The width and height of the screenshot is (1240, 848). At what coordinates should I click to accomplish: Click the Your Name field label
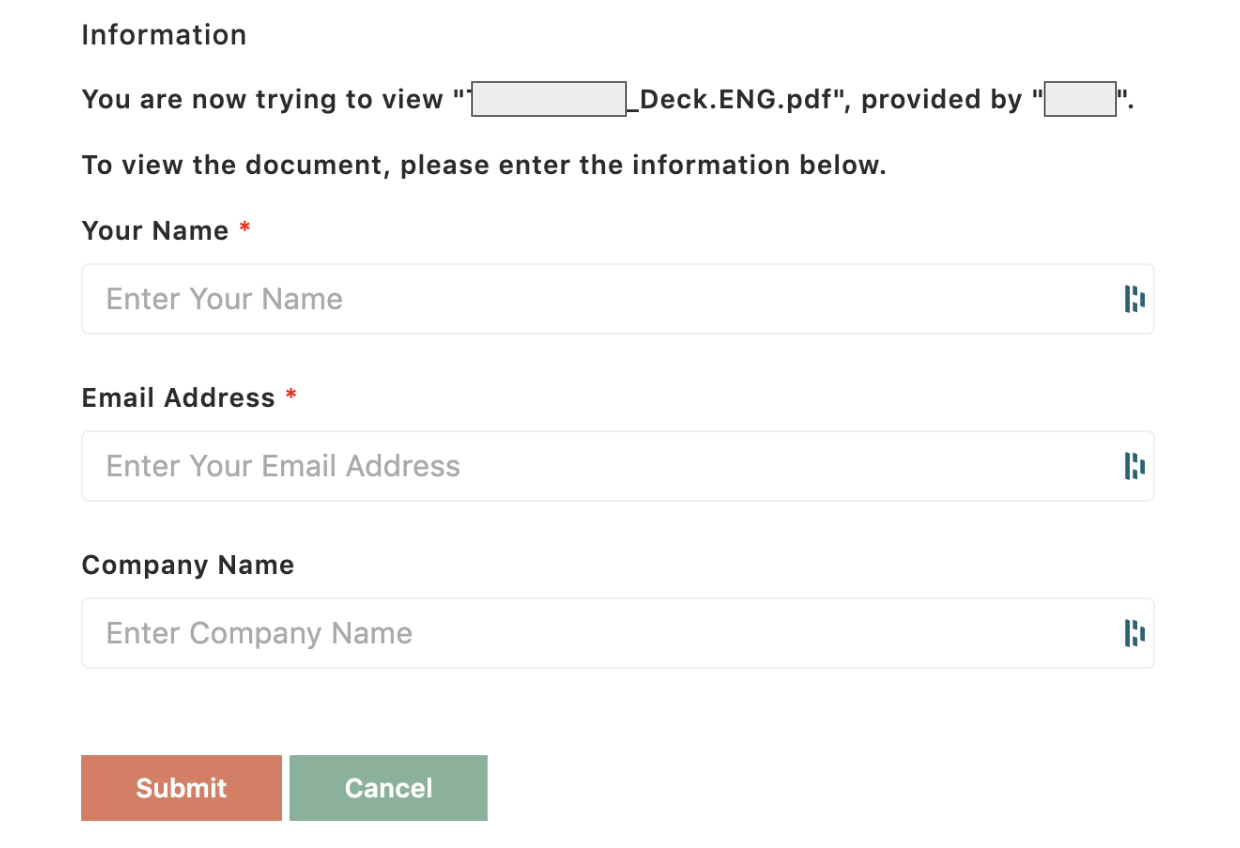155,231
